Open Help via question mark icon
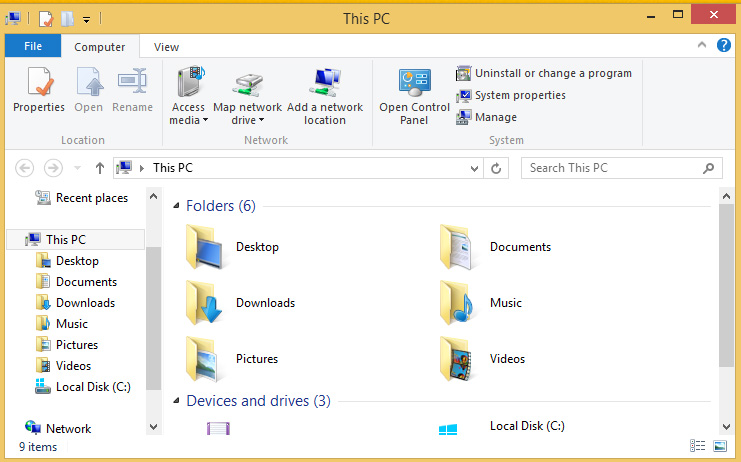741x462 pixels. click(724, 45)
